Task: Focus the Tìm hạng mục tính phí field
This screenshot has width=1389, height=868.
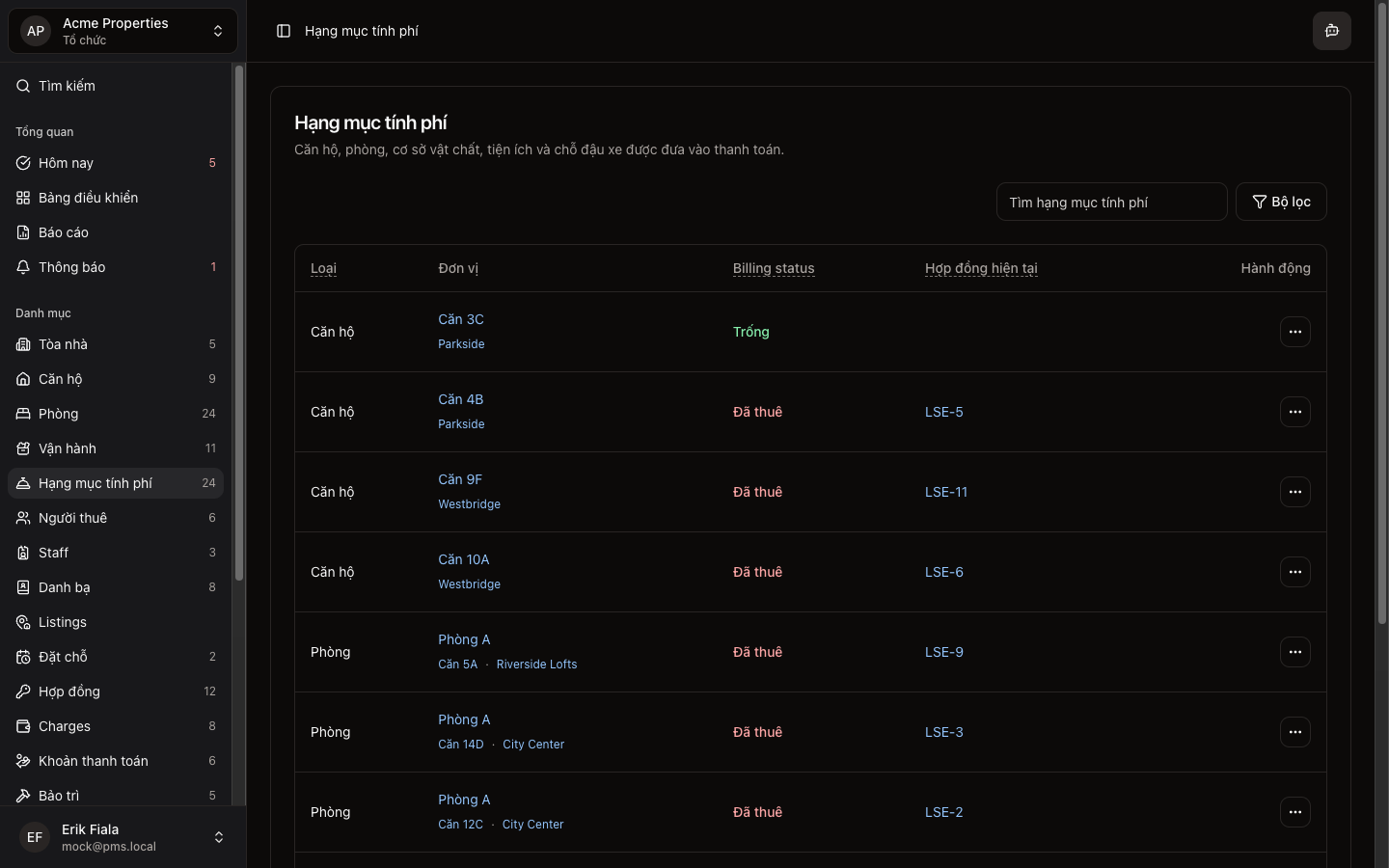Action: tap(1111, 203)
